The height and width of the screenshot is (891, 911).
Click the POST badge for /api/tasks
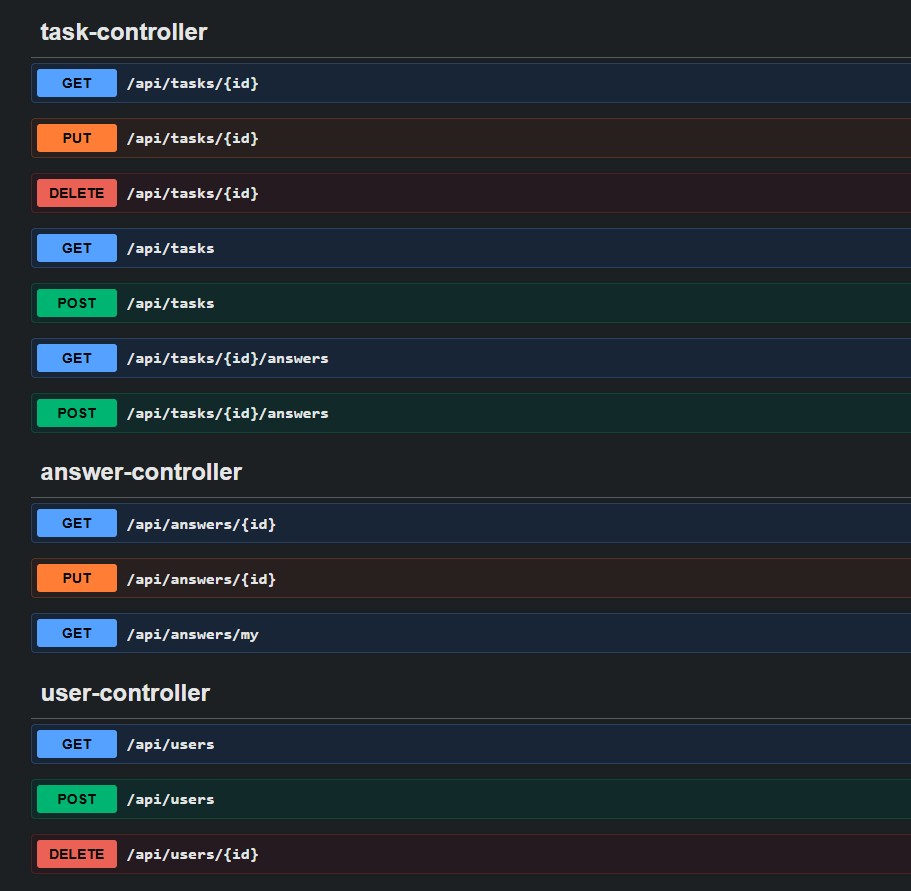coord(77,303)
